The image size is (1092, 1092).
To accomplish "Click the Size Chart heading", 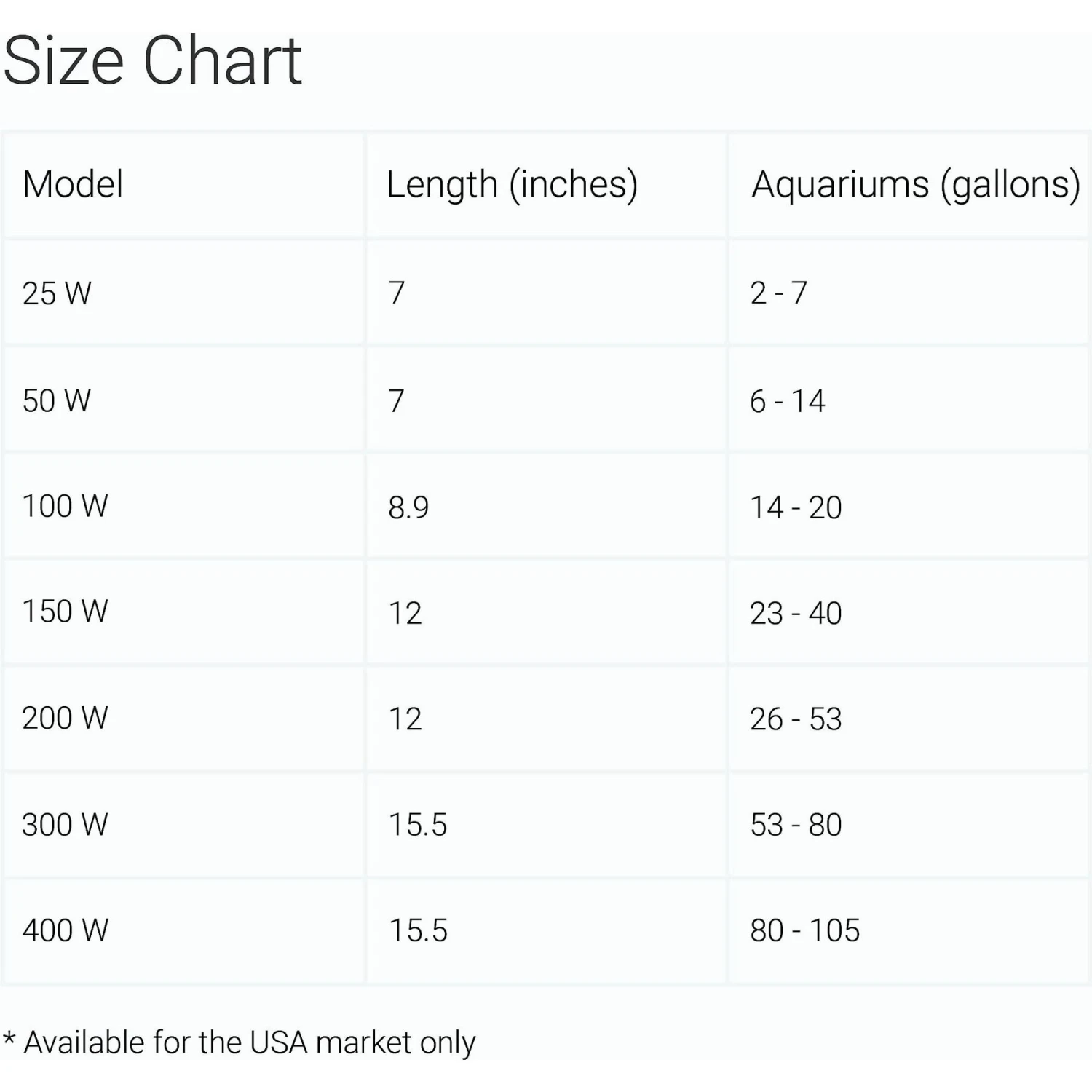I will pos(152,61).
